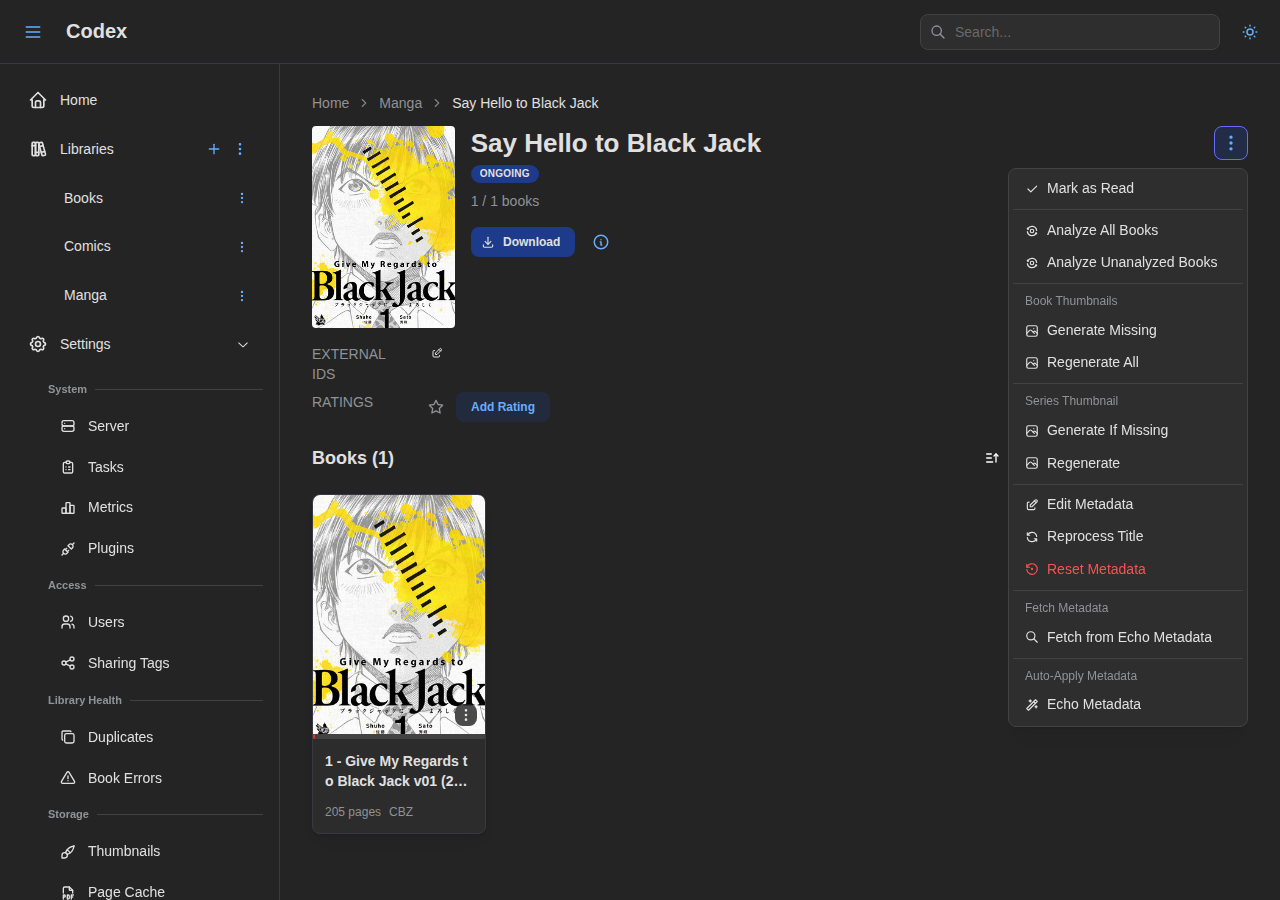
Task: Open the Manga library options menu
Action: 241,296
